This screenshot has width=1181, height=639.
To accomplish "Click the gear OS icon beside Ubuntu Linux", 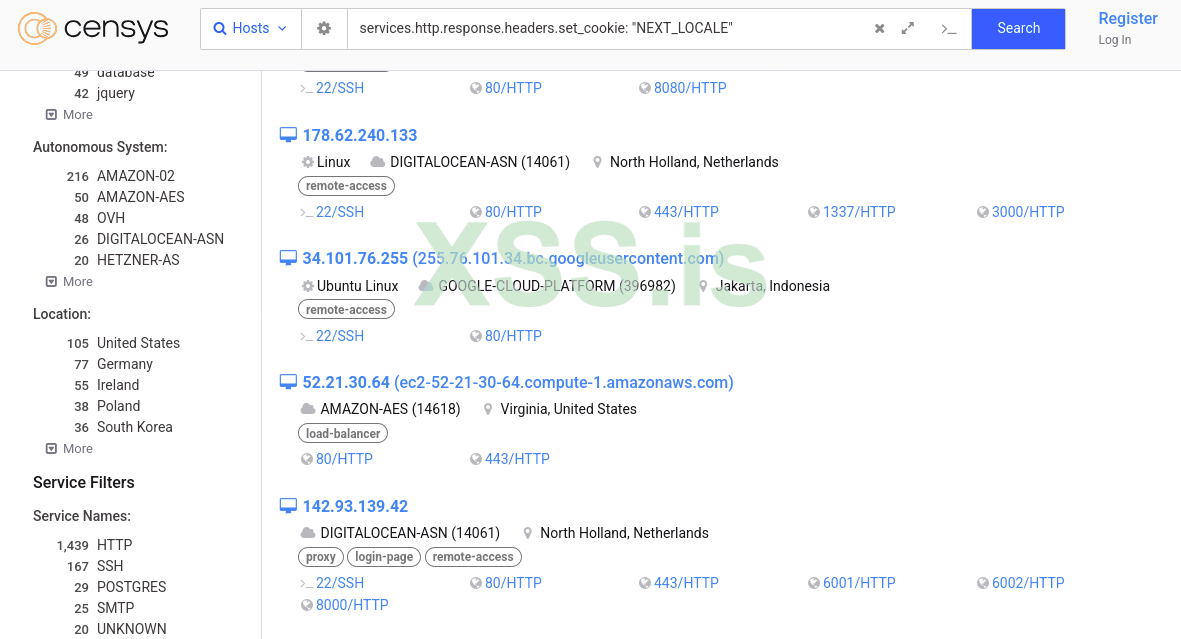I will tap(307, 286).
